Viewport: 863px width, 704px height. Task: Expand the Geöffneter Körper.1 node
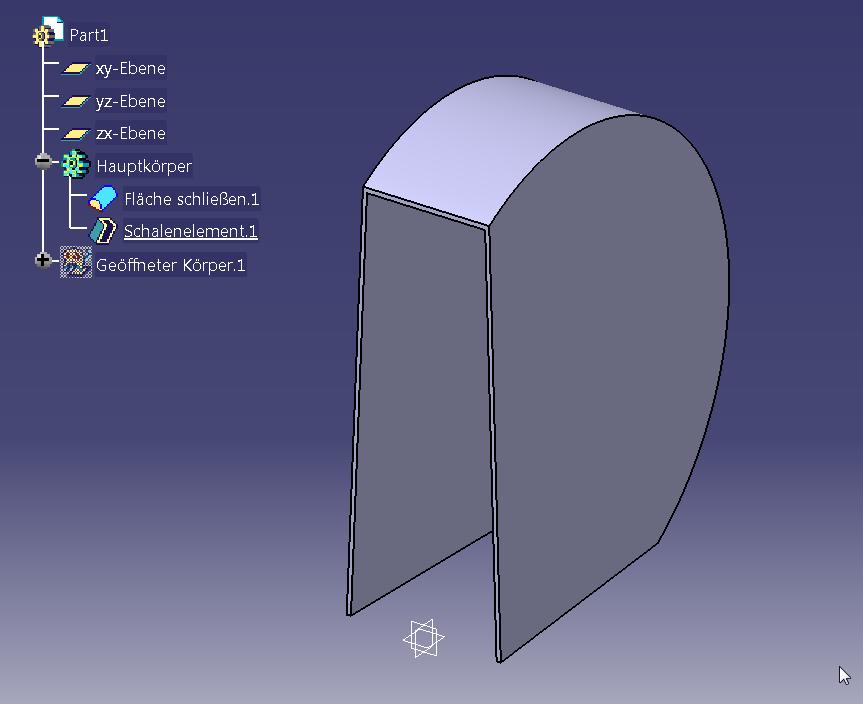(x=42, y=260)
